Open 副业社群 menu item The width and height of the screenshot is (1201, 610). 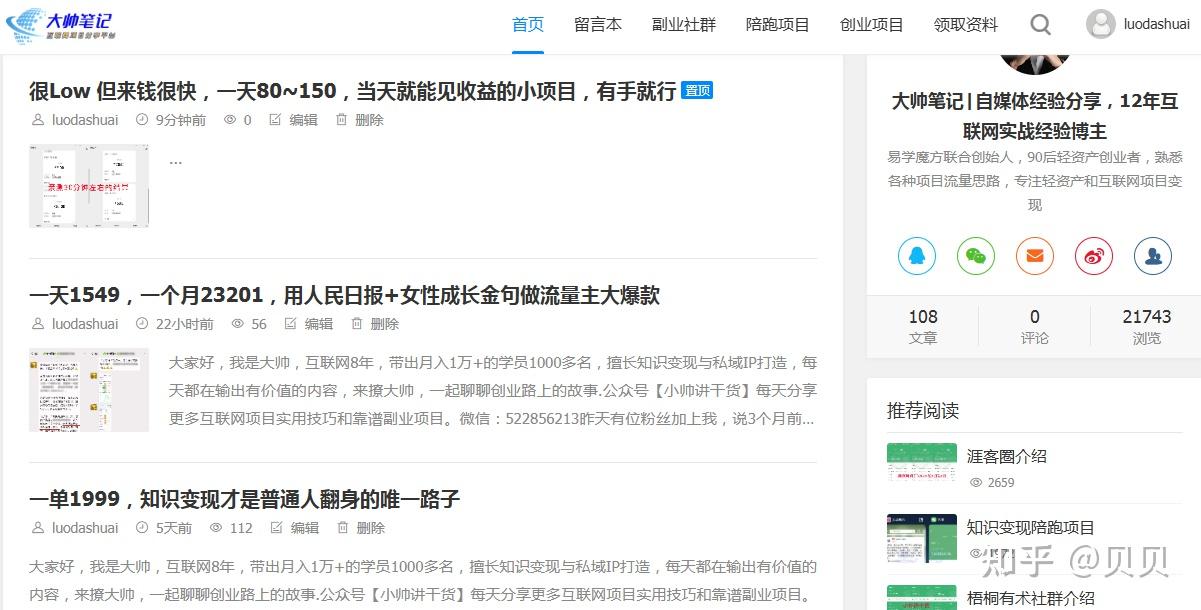click(684, 25)
